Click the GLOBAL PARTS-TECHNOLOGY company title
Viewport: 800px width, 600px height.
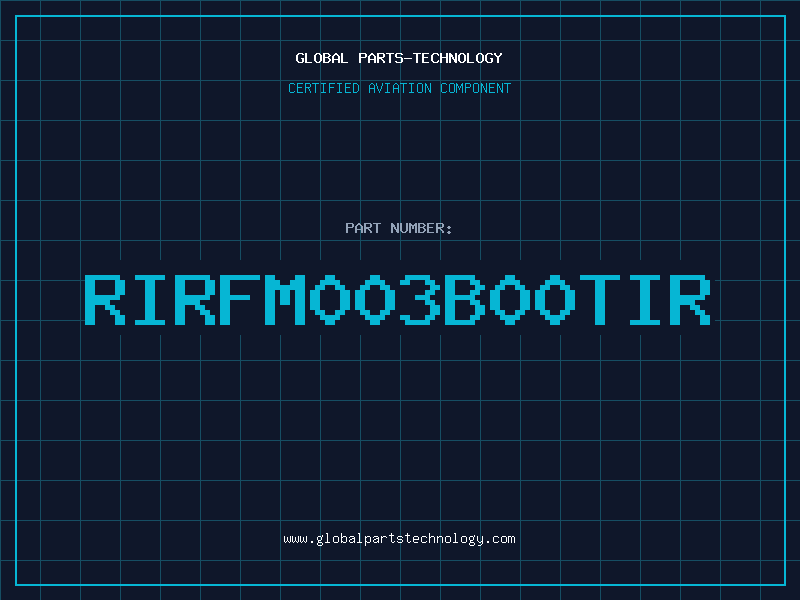click(x=399, y=58)
